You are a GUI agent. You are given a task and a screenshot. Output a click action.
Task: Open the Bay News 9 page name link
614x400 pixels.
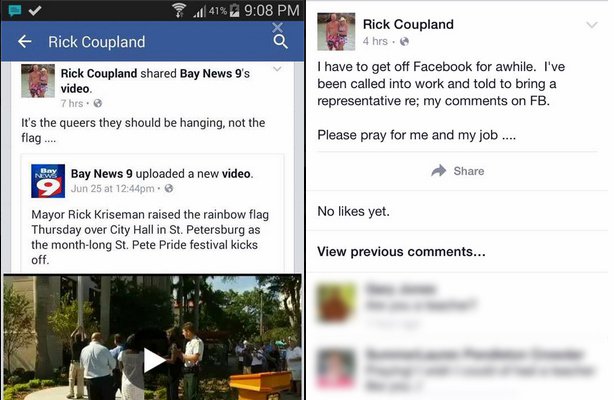tap(101, 174)
